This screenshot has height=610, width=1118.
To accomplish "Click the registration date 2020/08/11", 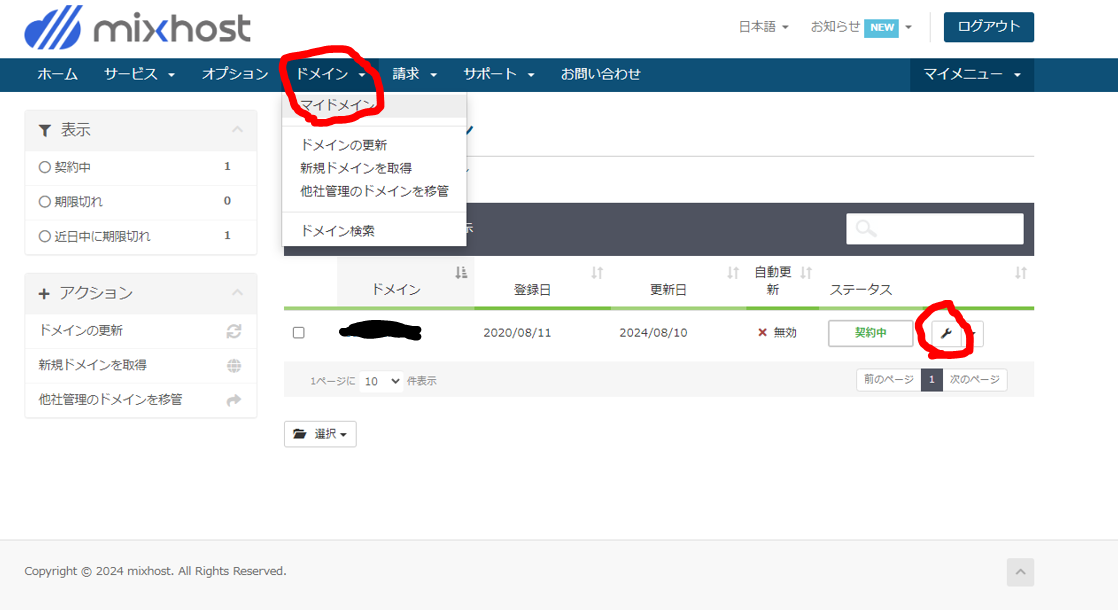I will point(517,333).
